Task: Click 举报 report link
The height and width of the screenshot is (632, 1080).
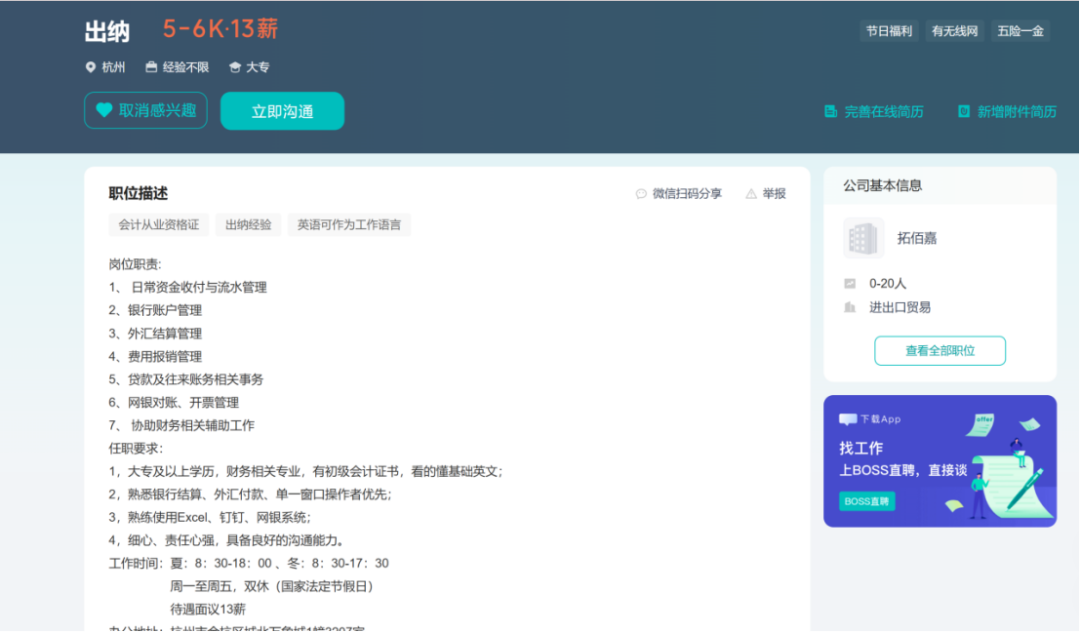Action: [x=774, y=193]
